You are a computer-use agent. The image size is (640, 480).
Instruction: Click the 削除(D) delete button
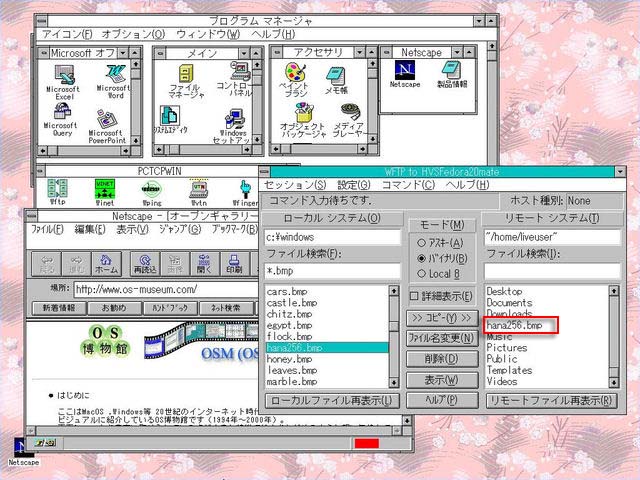point(442,359)
